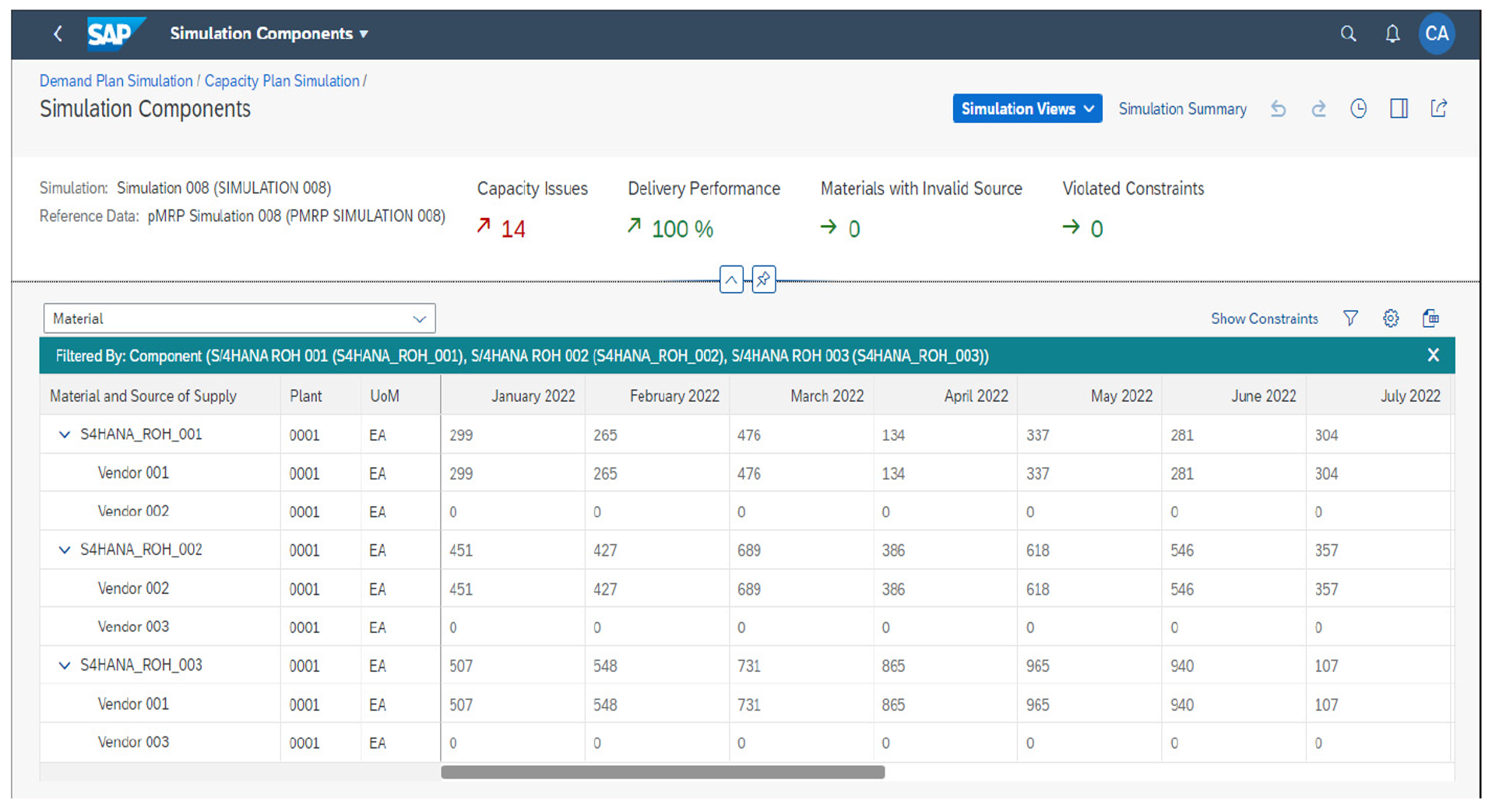Viewport: 1492px width, 812px height.
Task: Open the Simulation Components title menu
Action: point(269,33)
